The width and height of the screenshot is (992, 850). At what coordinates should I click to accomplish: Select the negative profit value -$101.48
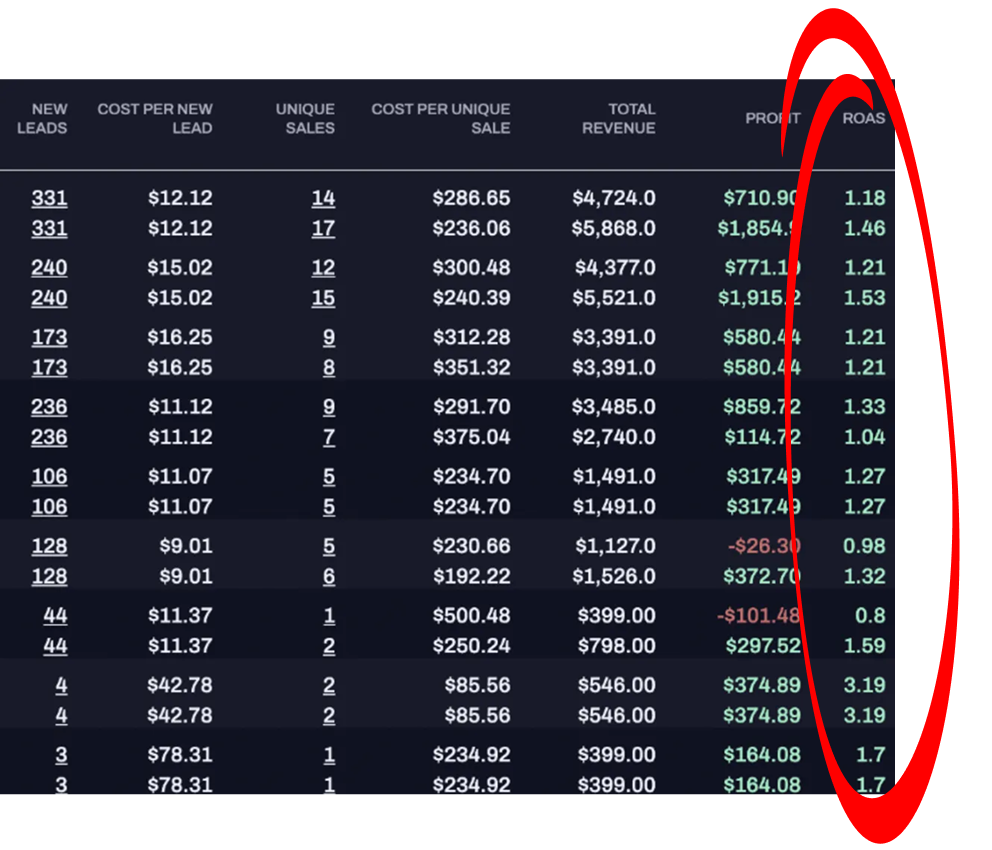(x=758, y=616)
